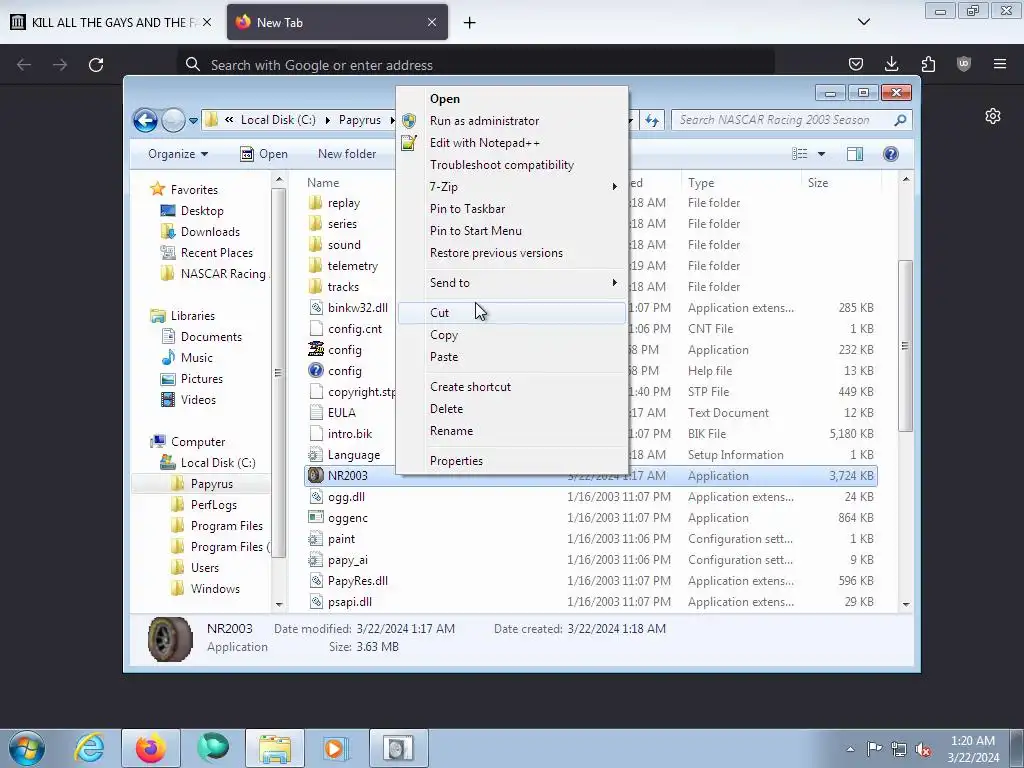This screenshot has width=1024, height=768.
Task: Expand the 7-Zip submenu
Action: tap(512, 187)
